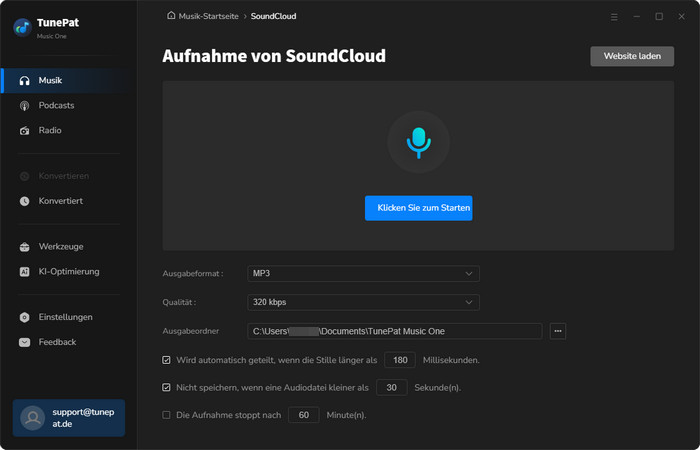Click the 'Qualität :' label
Viewport: 700px width, 450px height.
point(179,302)
